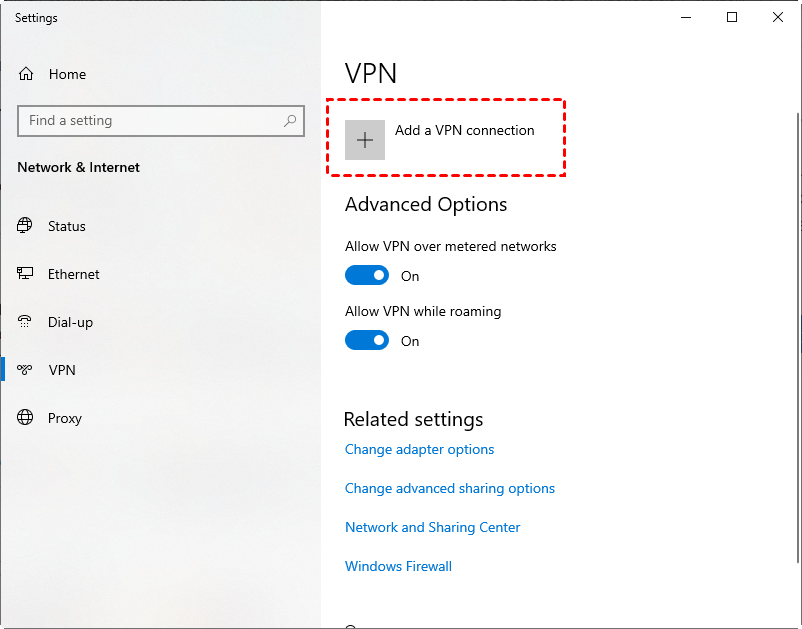Turn off Allow VPN while roaming
The height and width of the screenshot is (629, 802).
367,340
